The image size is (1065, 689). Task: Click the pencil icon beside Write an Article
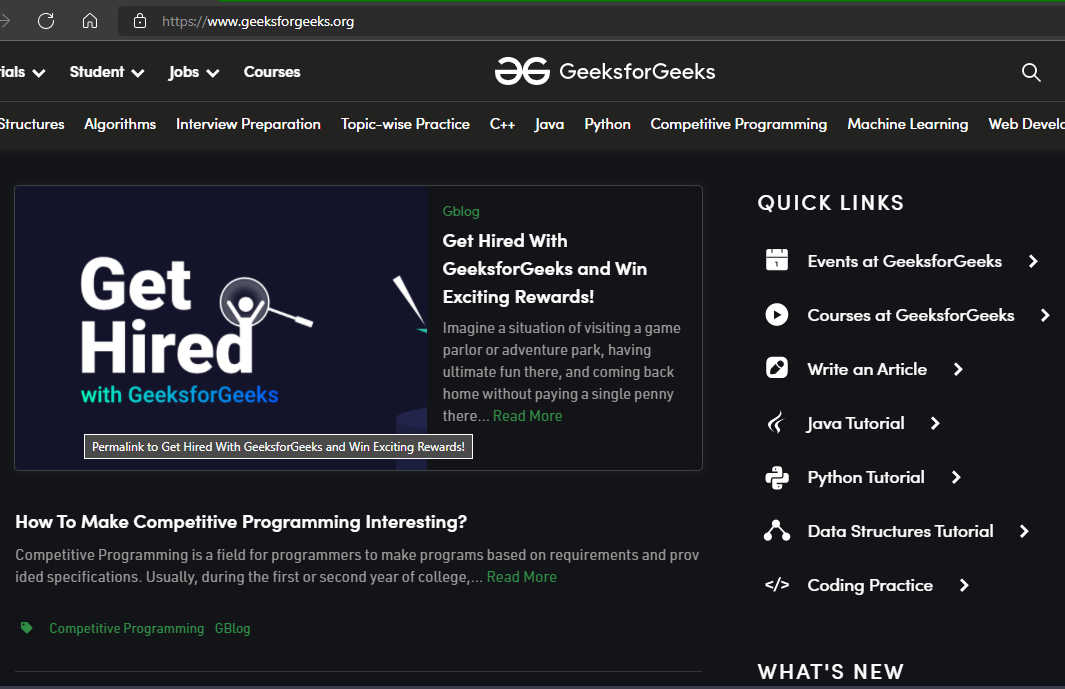[777, 368]
